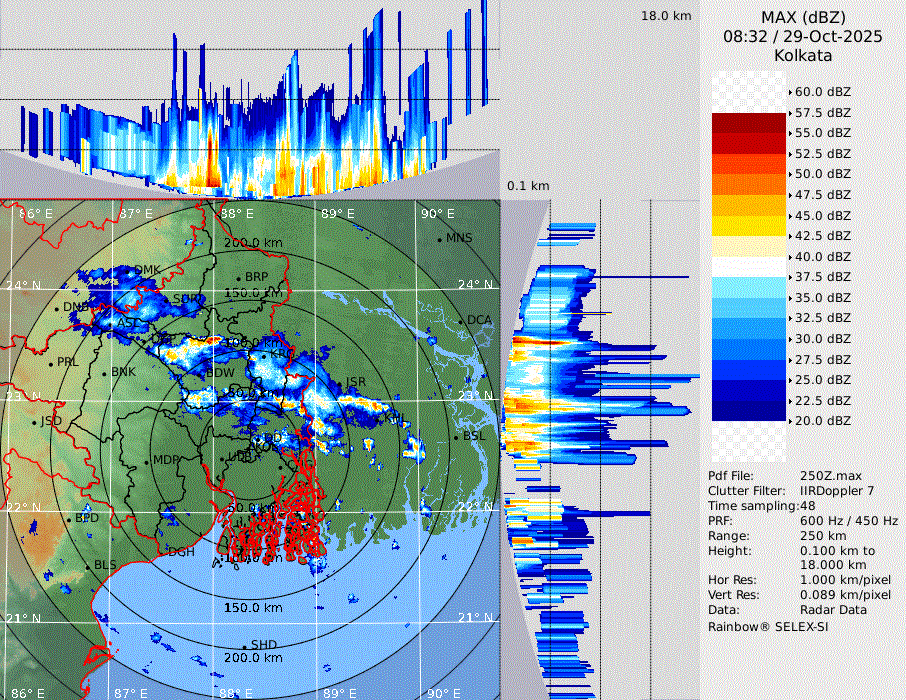Screen dimensions: 906x700
Task: Click the BLS station marker
Action: (x=87, y=566)
